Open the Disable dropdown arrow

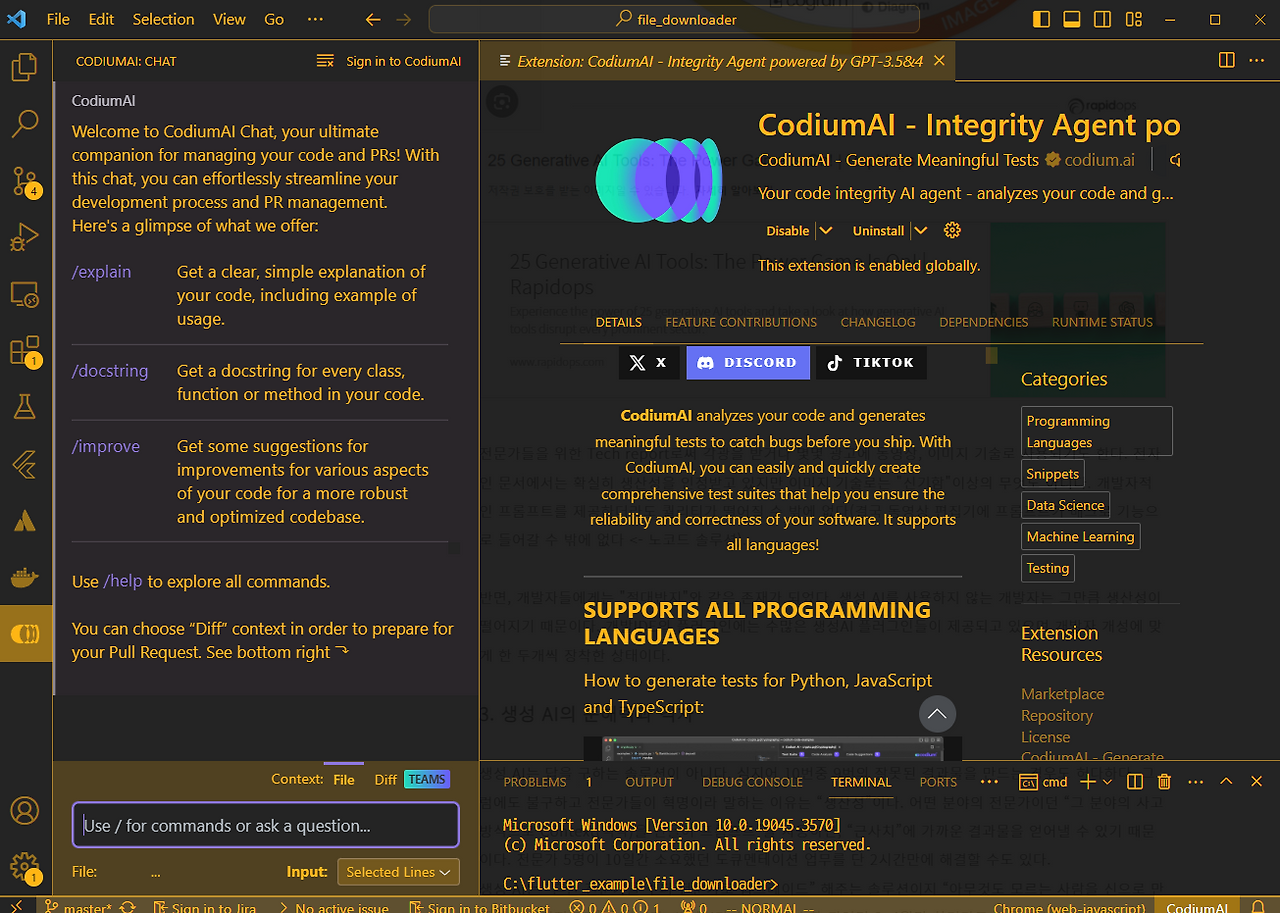click(825, 230)
